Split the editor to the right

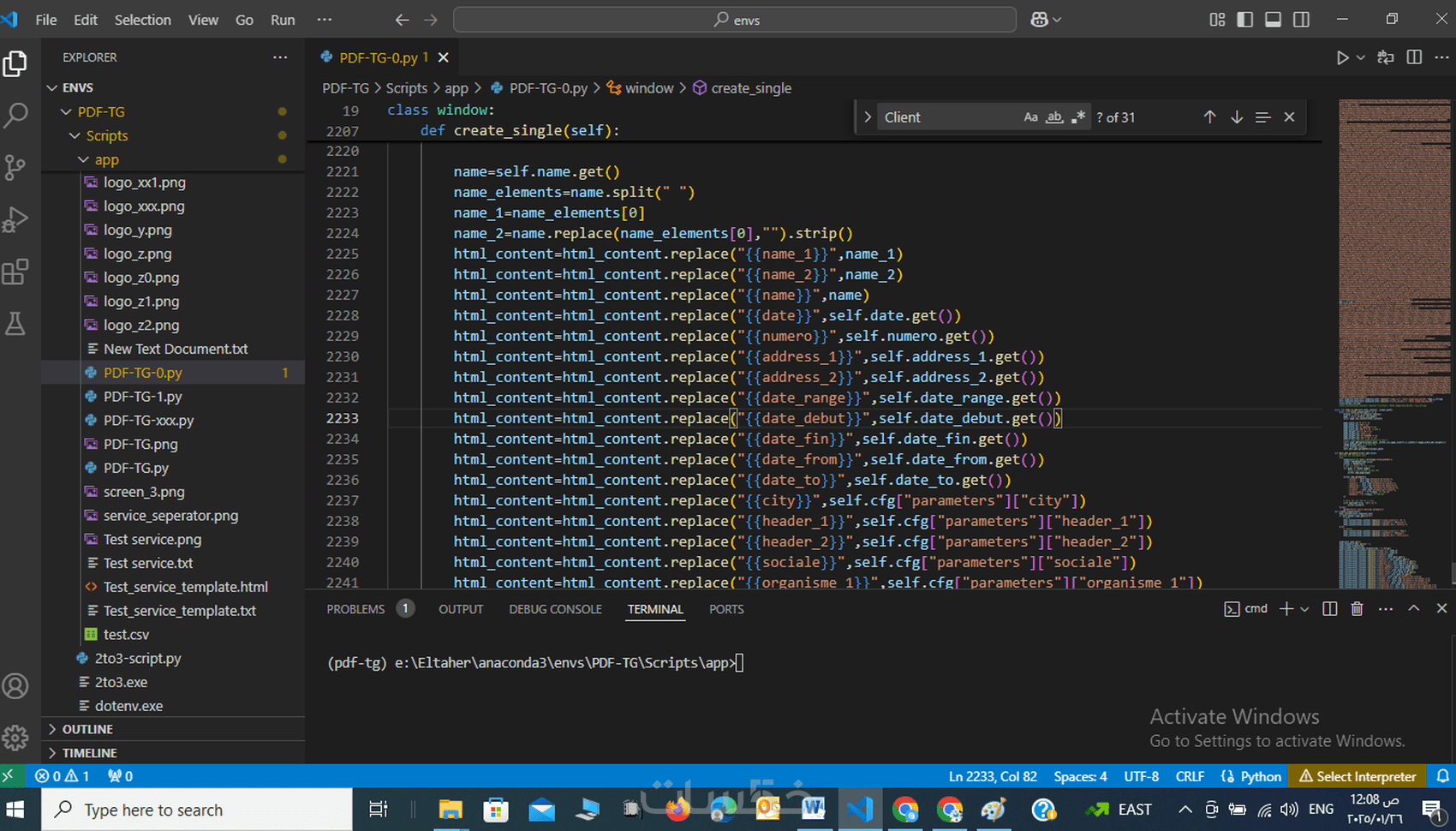[1414, 57]
